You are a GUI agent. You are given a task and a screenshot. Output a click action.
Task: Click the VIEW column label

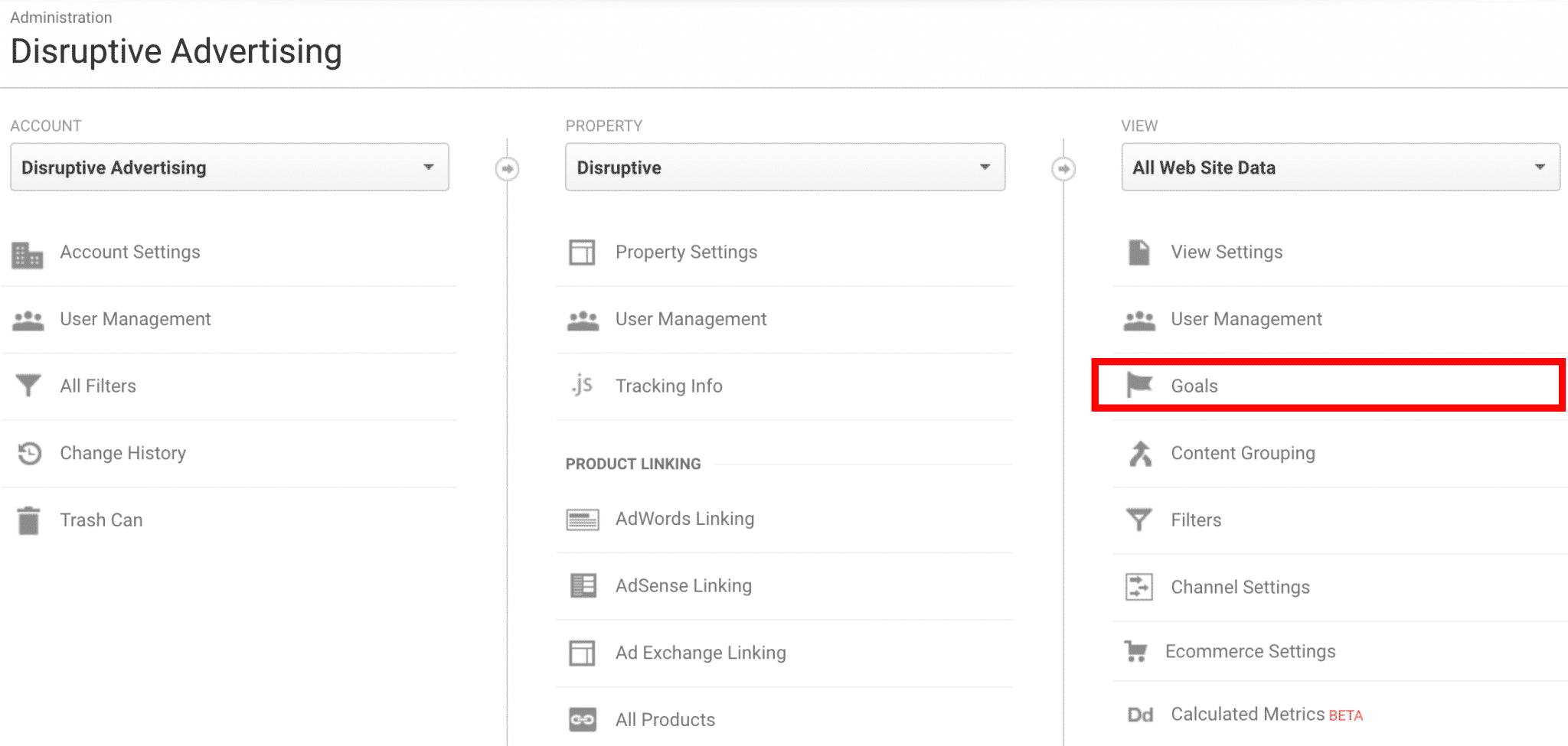[x=1140, y=125]
